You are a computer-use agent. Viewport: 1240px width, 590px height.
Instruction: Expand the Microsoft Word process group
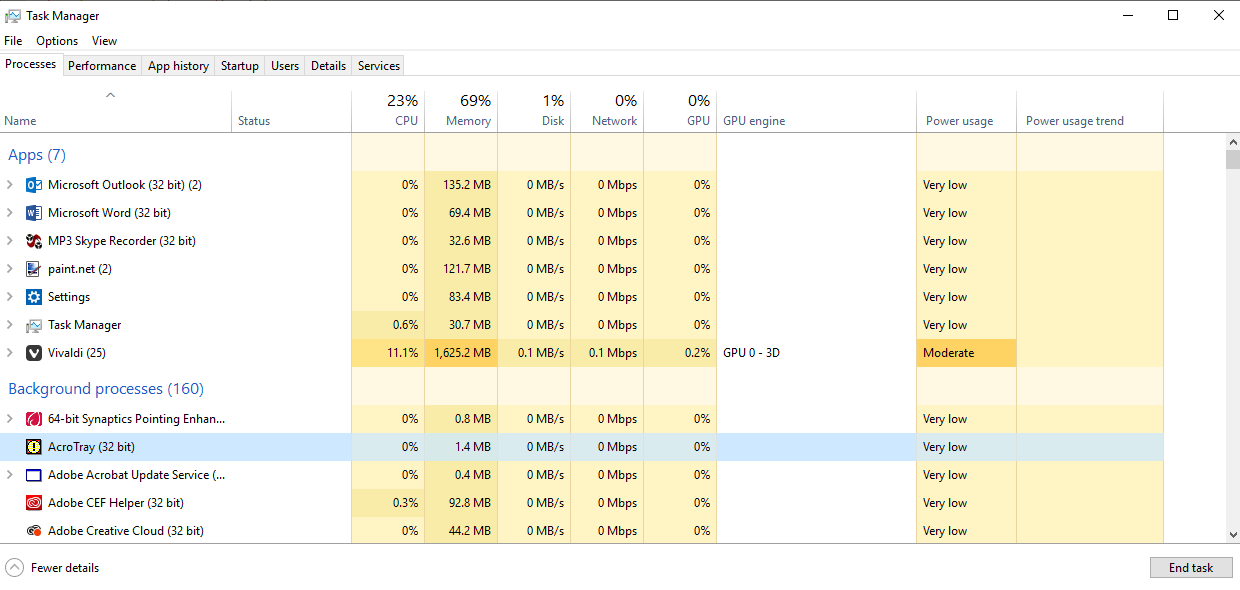(x=10, y=213)
